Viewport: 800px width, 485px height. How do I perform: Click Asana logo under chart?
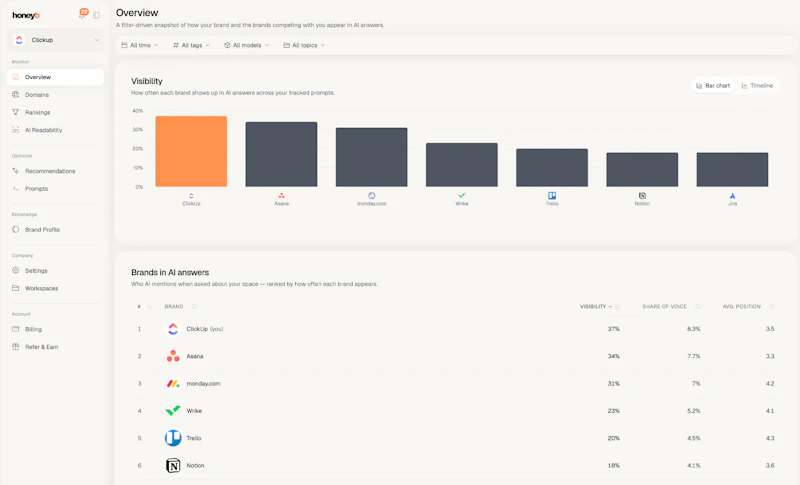[281, 195]
